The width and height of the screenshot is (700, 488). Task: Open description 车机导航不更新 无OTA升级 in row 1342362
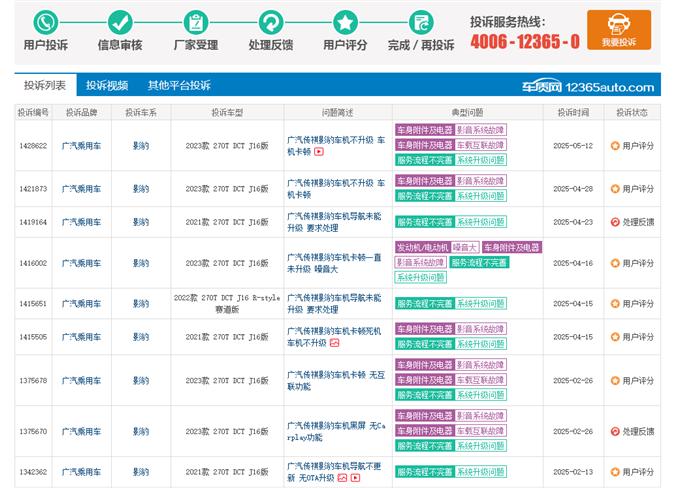coord(334,471)
